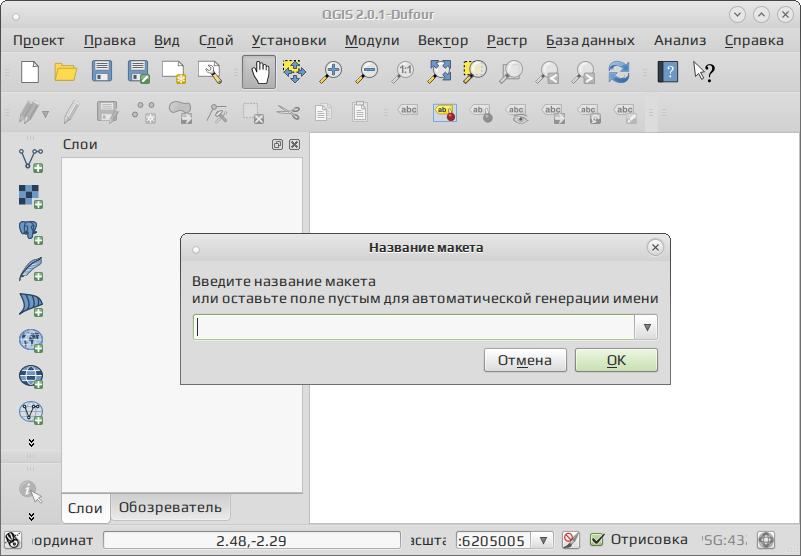Toggle mouse extents display in status bar

tap(12, 540)
